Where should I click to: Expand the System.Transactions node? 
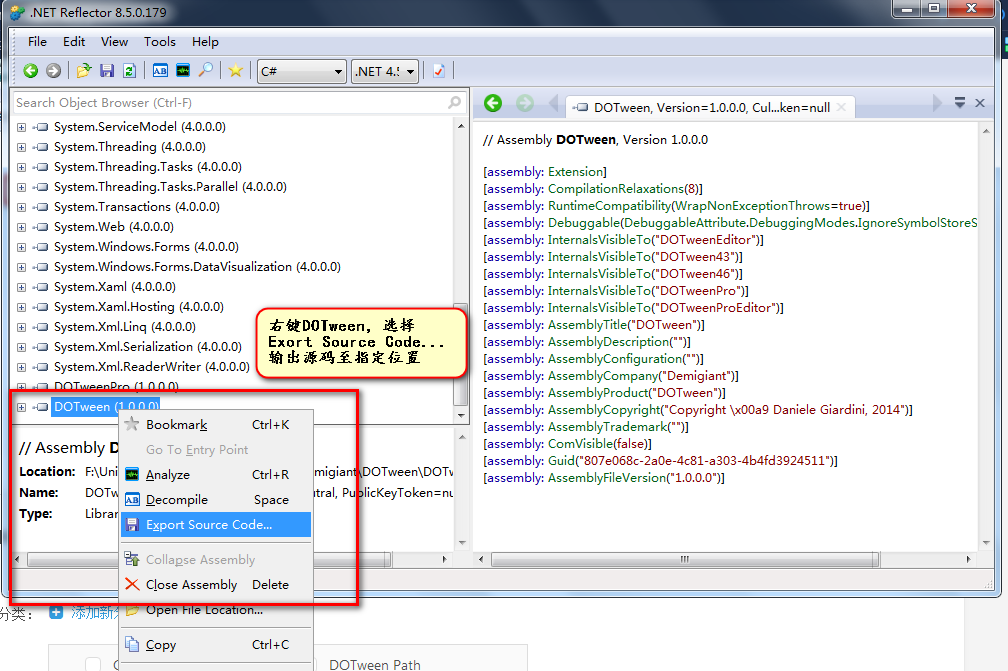point(21,207)
